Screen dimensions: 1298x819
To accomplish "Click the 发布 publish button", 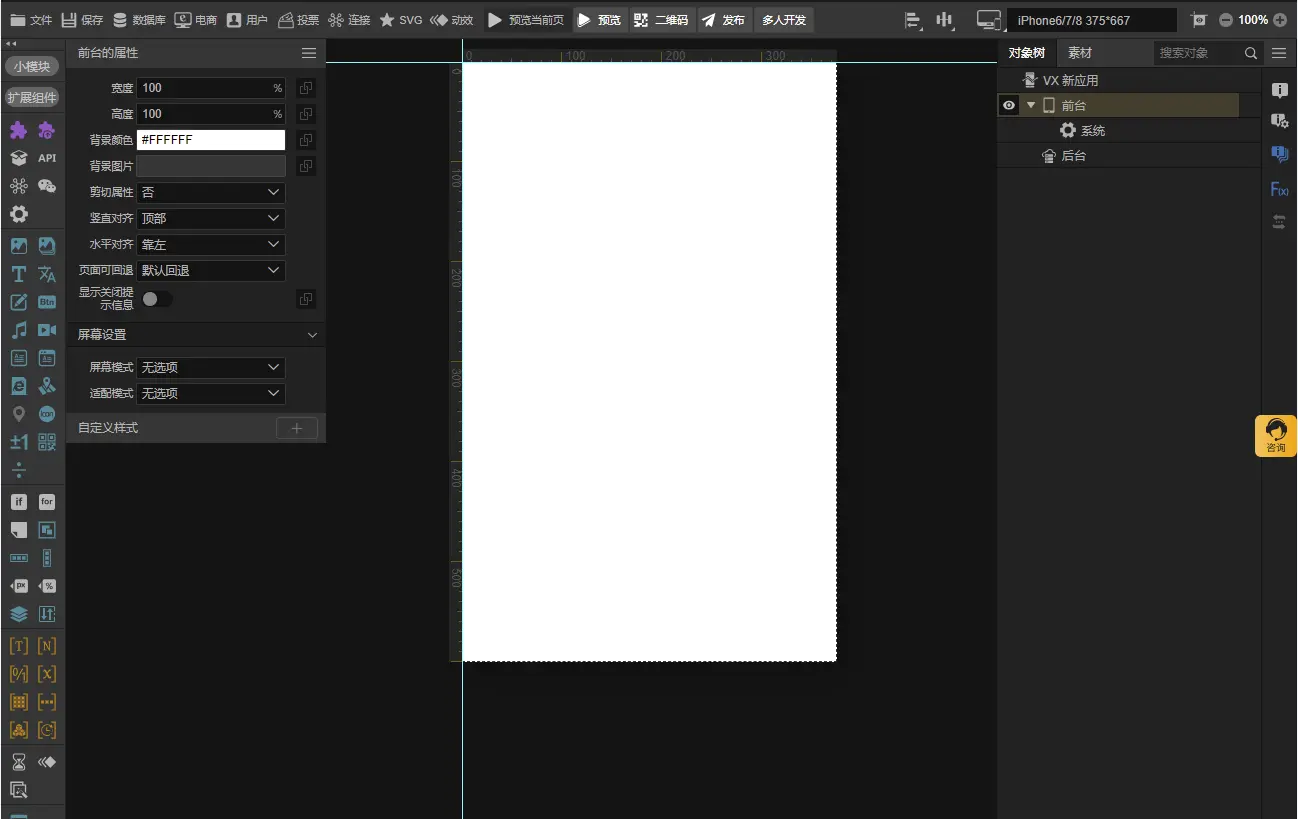I will (723, 20).
